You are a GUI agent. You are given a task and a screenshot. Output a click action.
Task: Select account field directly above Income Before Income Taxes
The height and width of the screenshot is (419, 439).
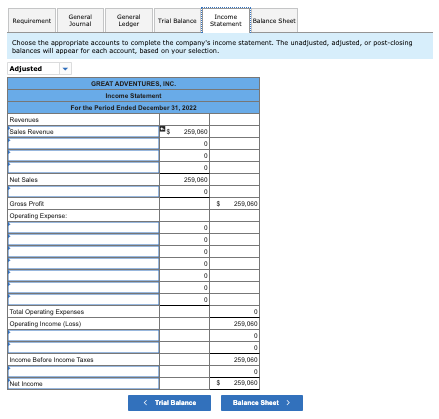(x=84, y=348)
